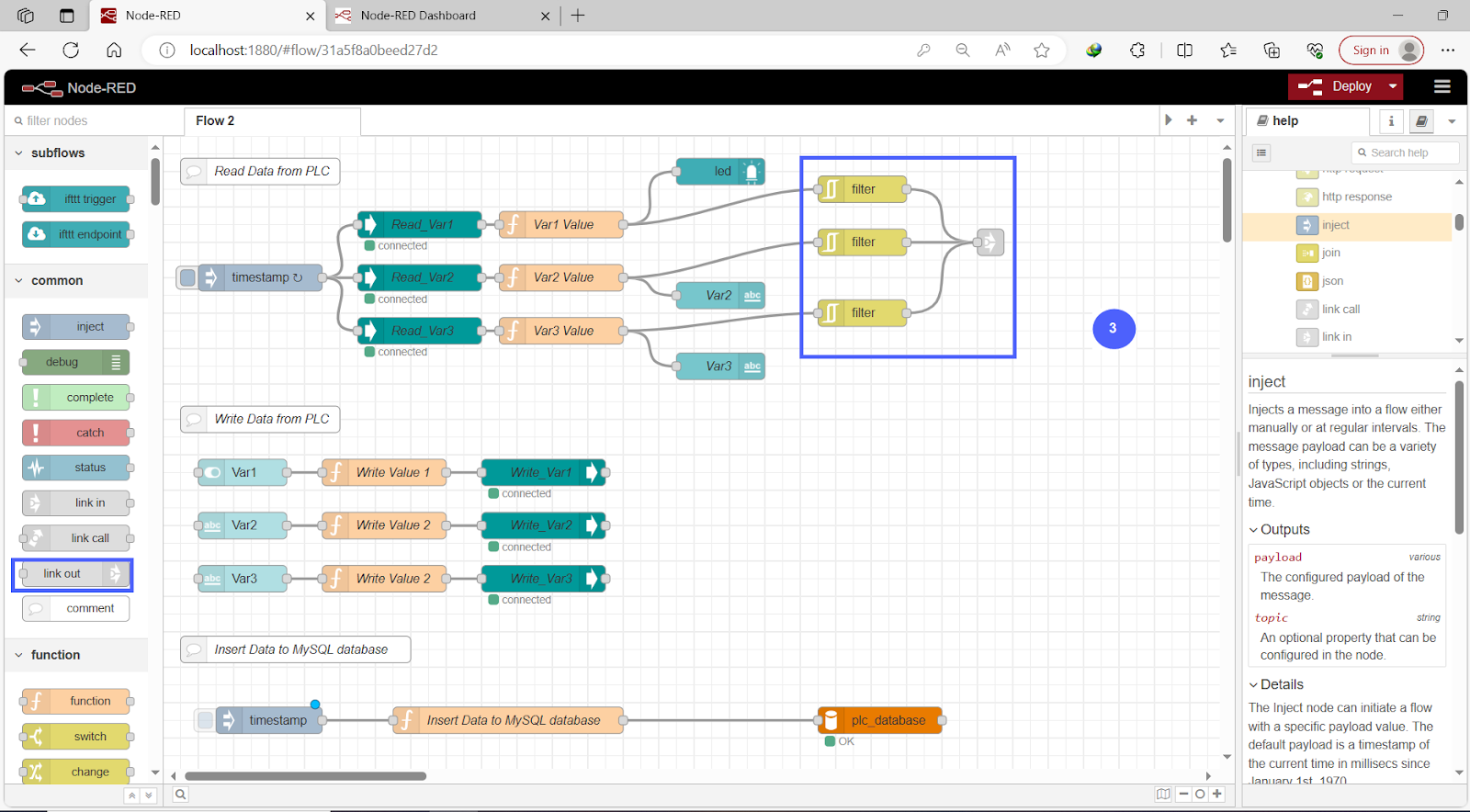The height and width of the screenshot is (812, 1470).
Task: Collapse the function palette category
Action: click(x=76, y=655)
